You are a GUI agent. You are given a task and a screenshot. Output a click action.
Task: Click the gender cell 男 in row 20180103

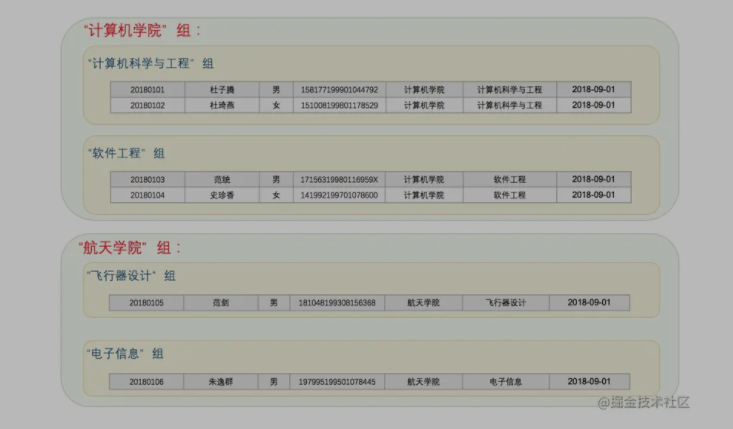tap(276, 179)
